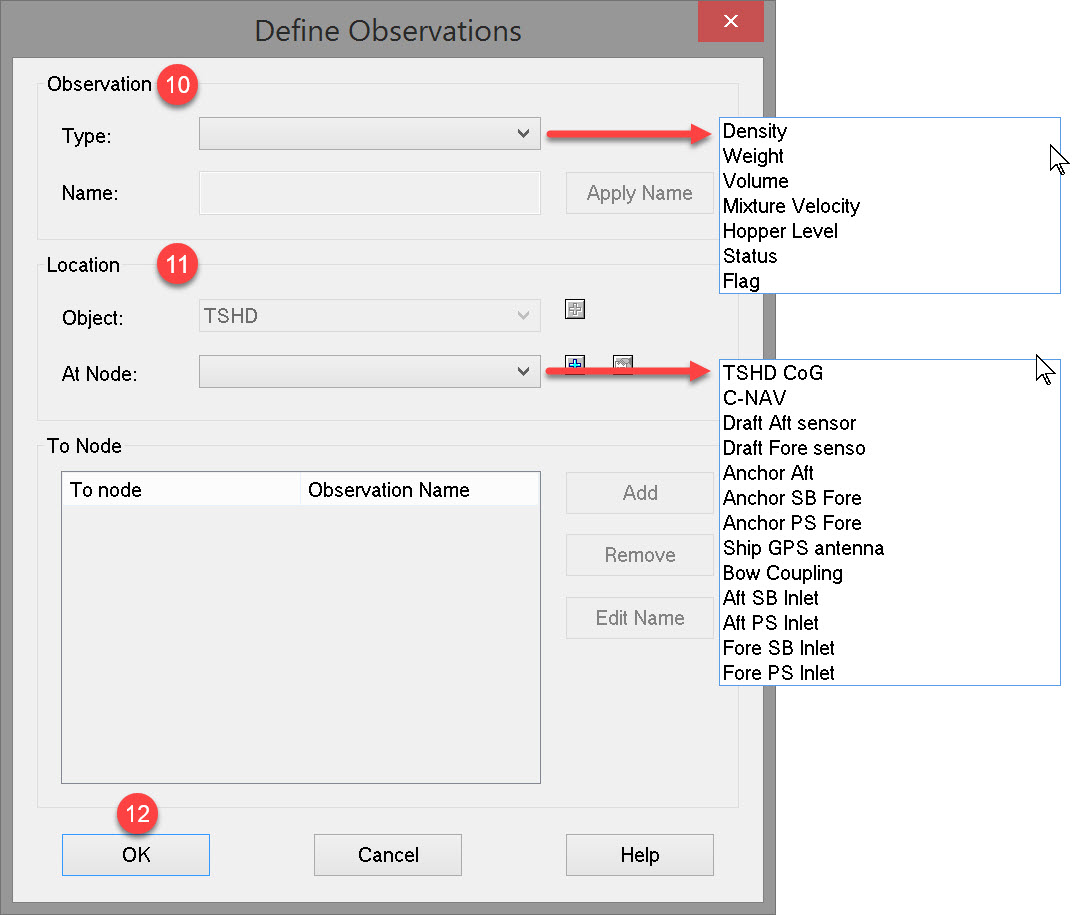Choose Density from the type list
1082x915 pixels.
(755, 131)
